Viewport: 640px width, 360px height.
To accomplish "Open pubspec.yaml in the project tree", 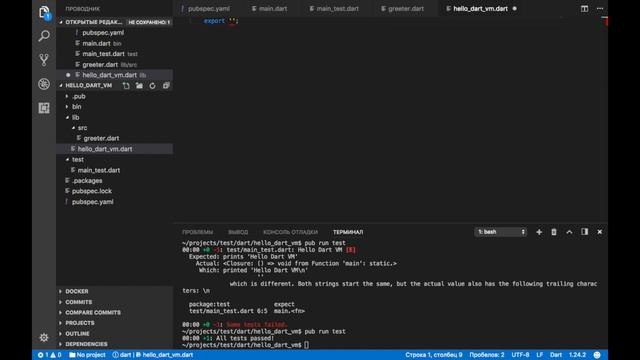I will [93, 202].
